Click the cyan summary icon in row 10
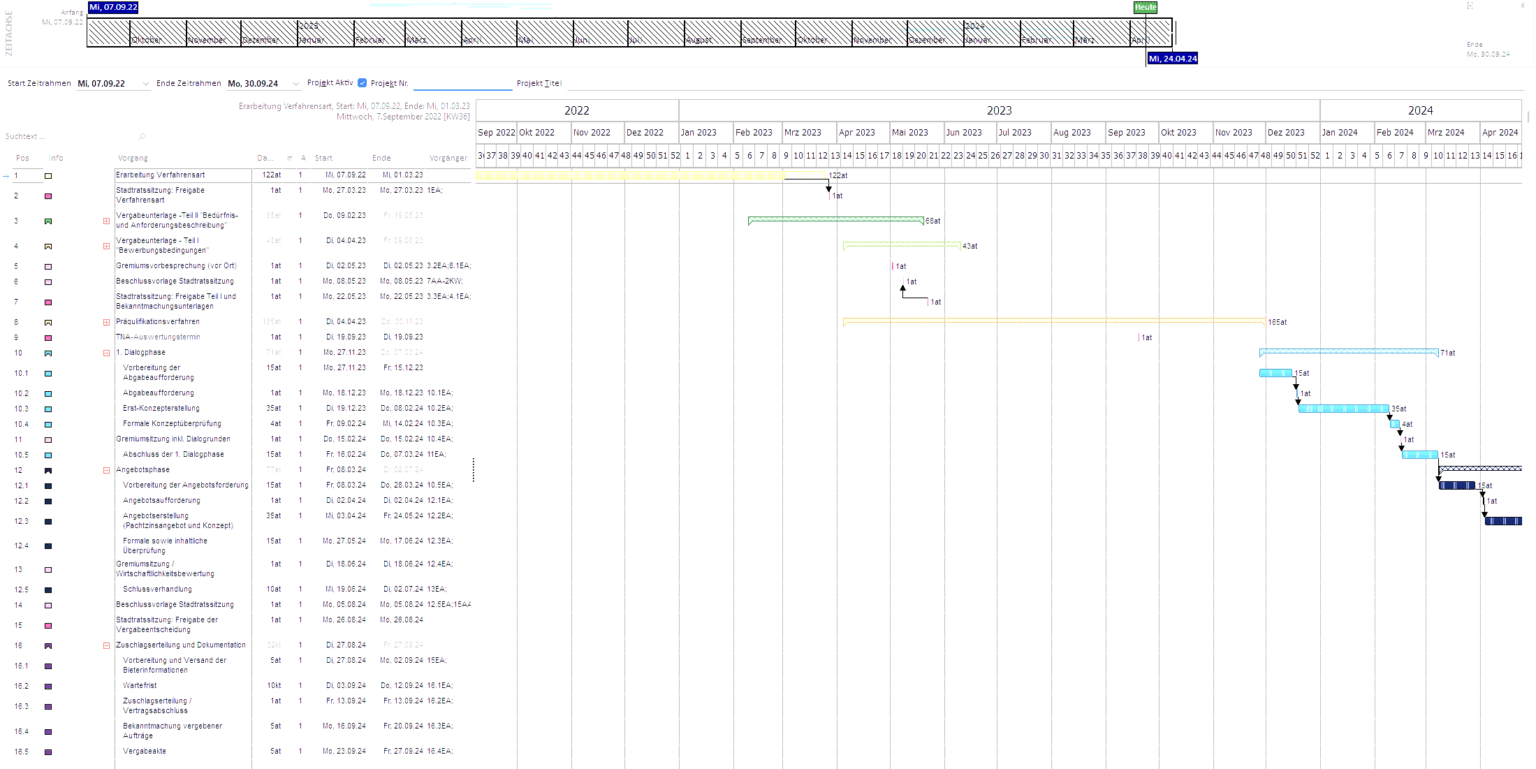Screen dimensions: 1536x769 click(x=48, y=354)
